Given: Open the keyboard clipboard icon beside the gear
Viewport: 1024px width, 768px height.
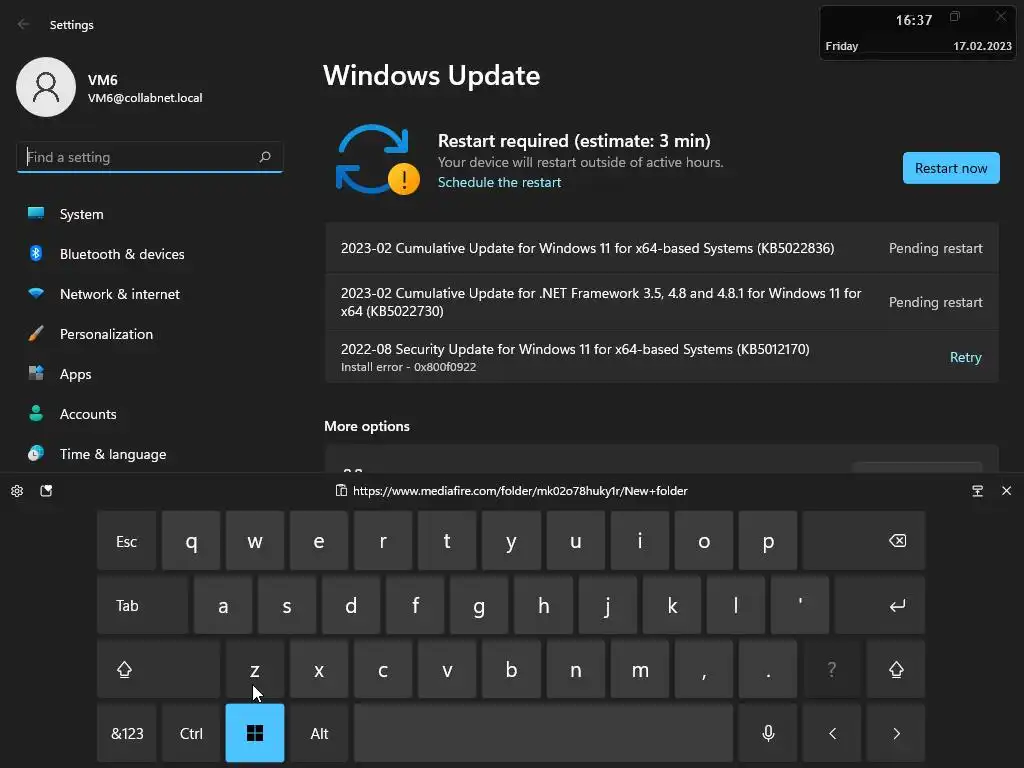Looking at the screenshot, I should 46,491.
